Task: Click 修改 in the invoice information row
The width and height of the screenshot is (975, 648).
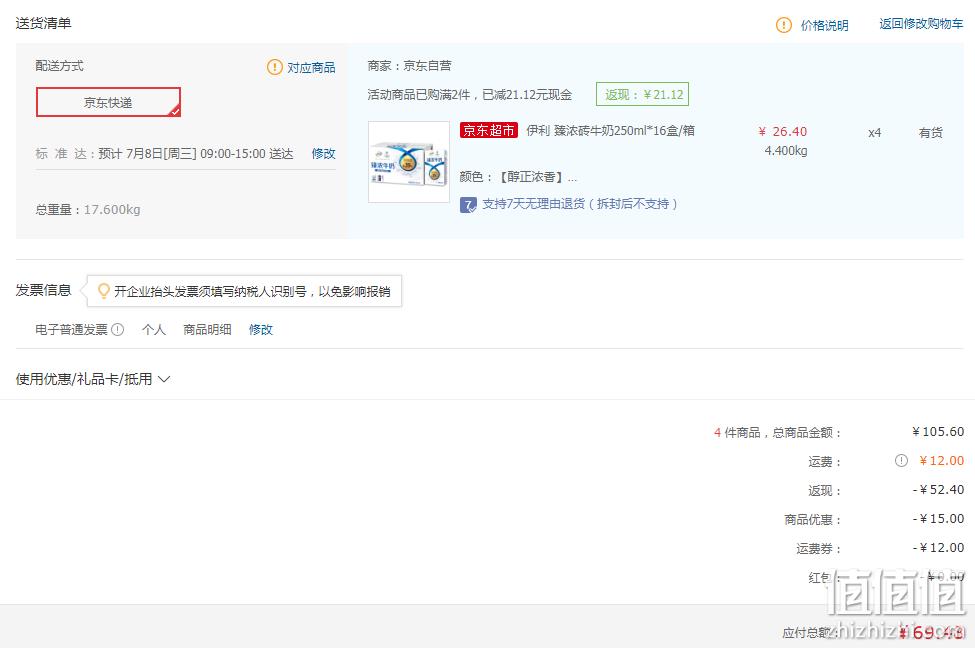Action: 261,330
